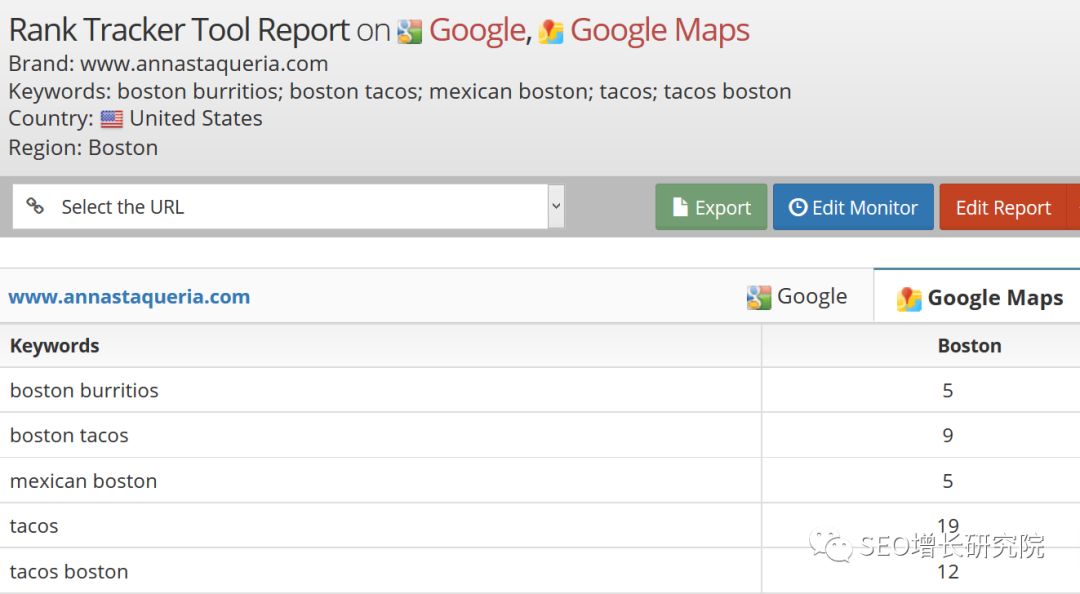The image size is (1080, 594).
Task: Click the United States flag icon
Action: (x=112, y=119)
